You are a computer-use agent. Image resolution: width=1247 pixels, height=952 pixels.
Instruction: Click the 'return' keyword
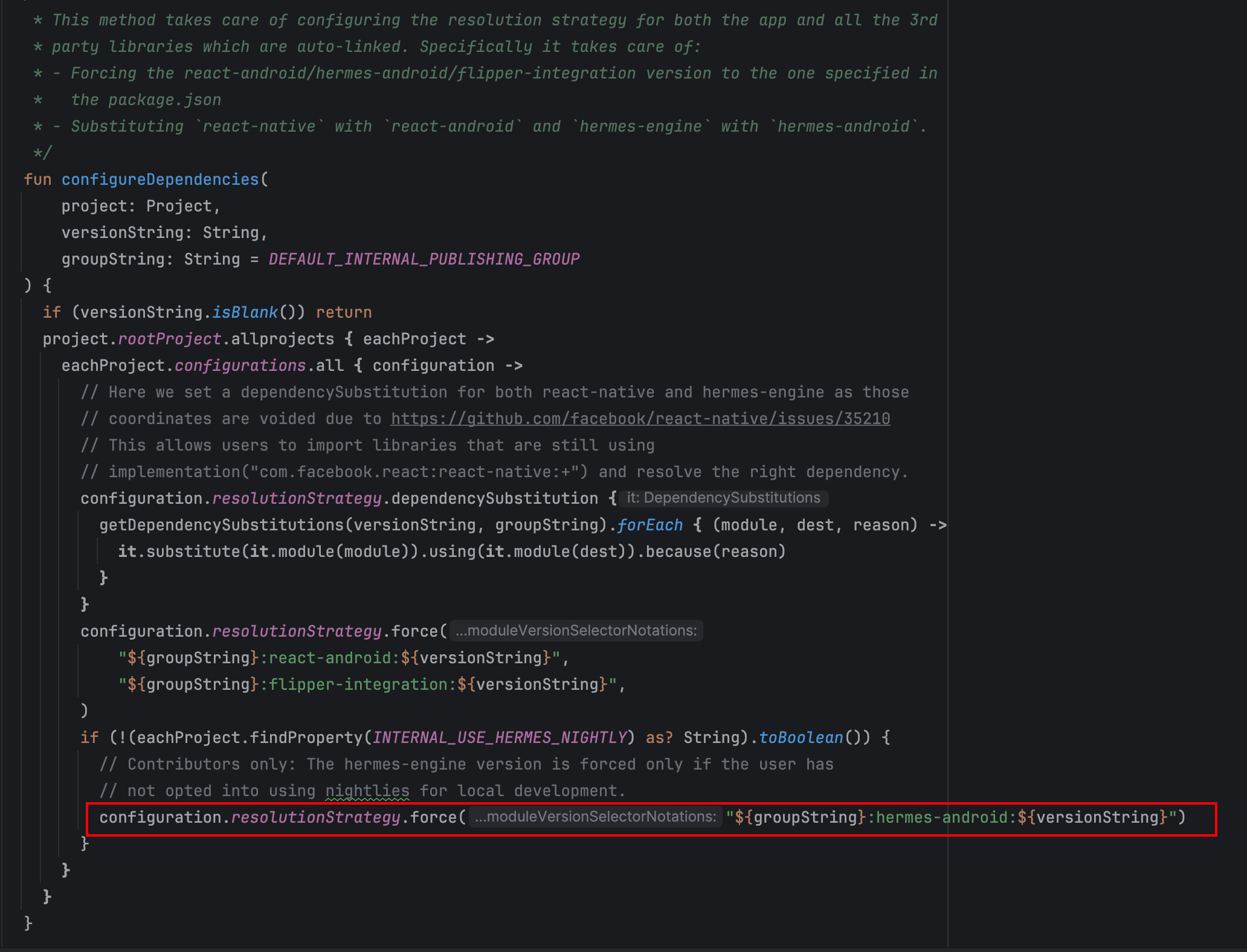[x=343, y=312]
